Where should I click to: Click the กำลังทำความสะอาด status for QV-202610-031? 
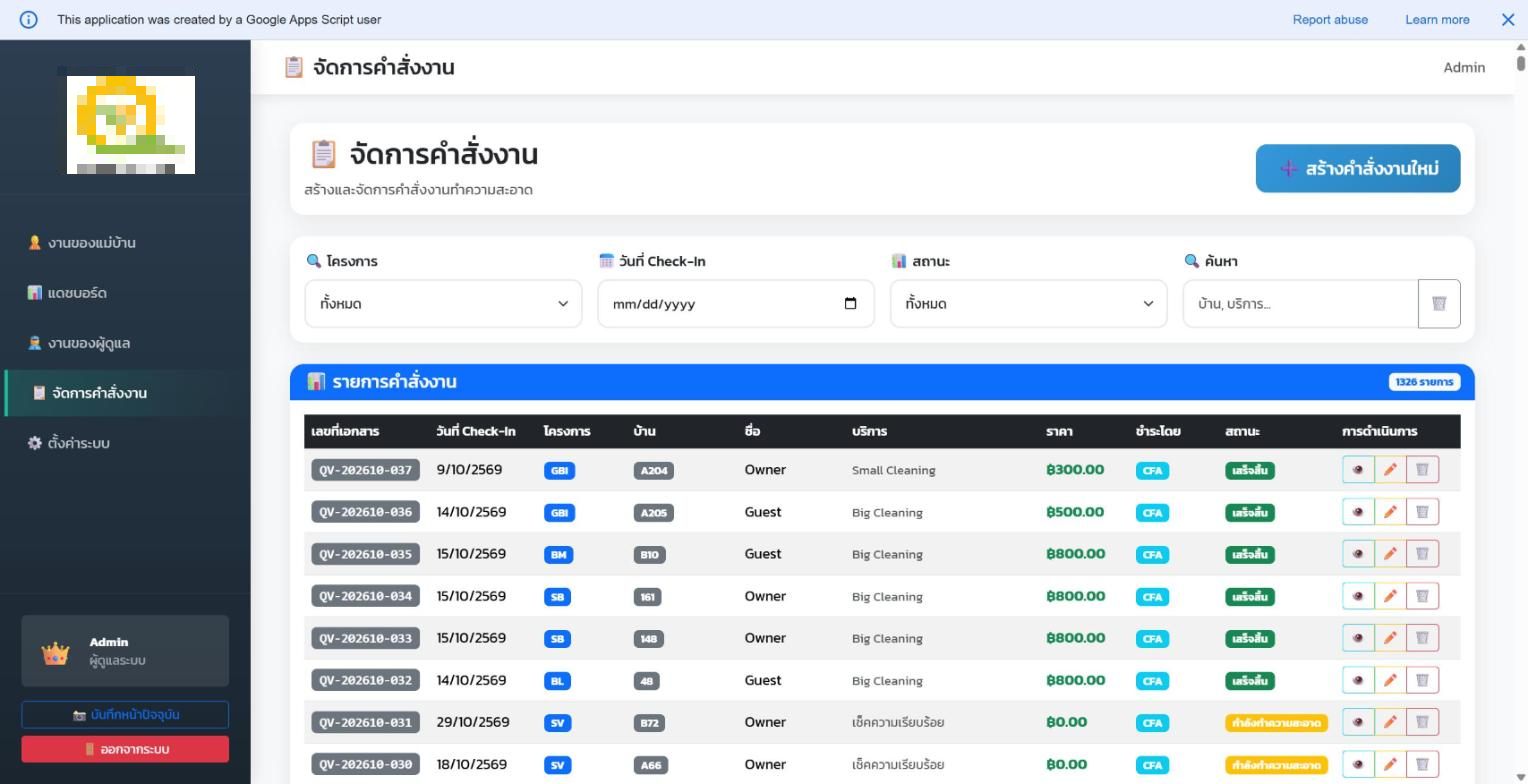point(1276,723)
